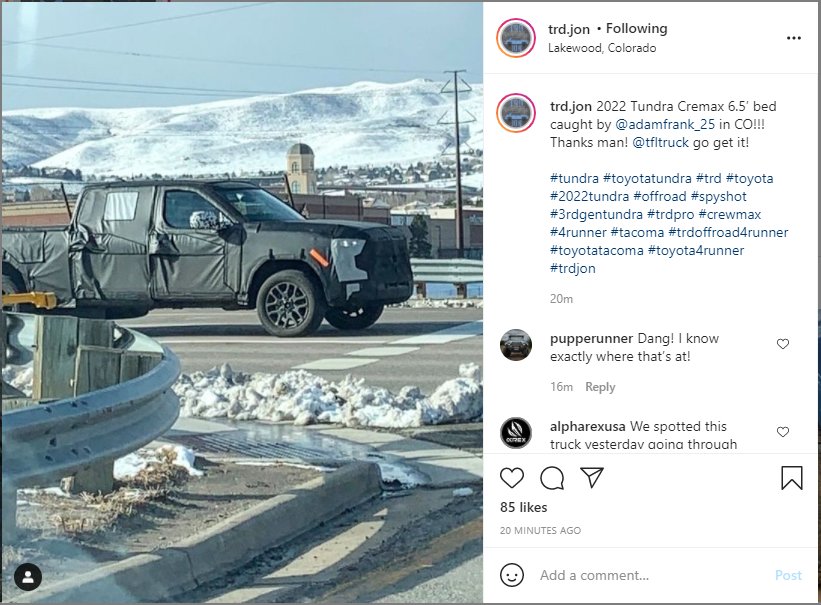Open Lakewood, Colorado location link
821x605 pixels.
click(602, 48)
